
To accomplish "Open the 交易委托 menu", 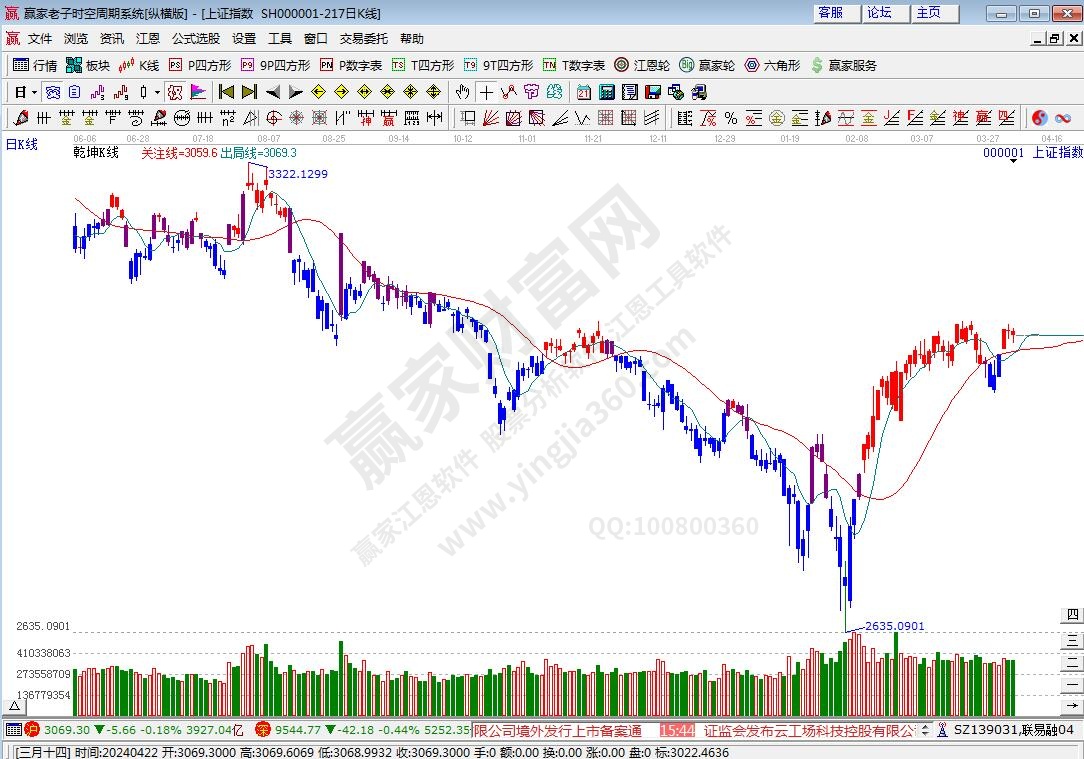I will (363, 39).
